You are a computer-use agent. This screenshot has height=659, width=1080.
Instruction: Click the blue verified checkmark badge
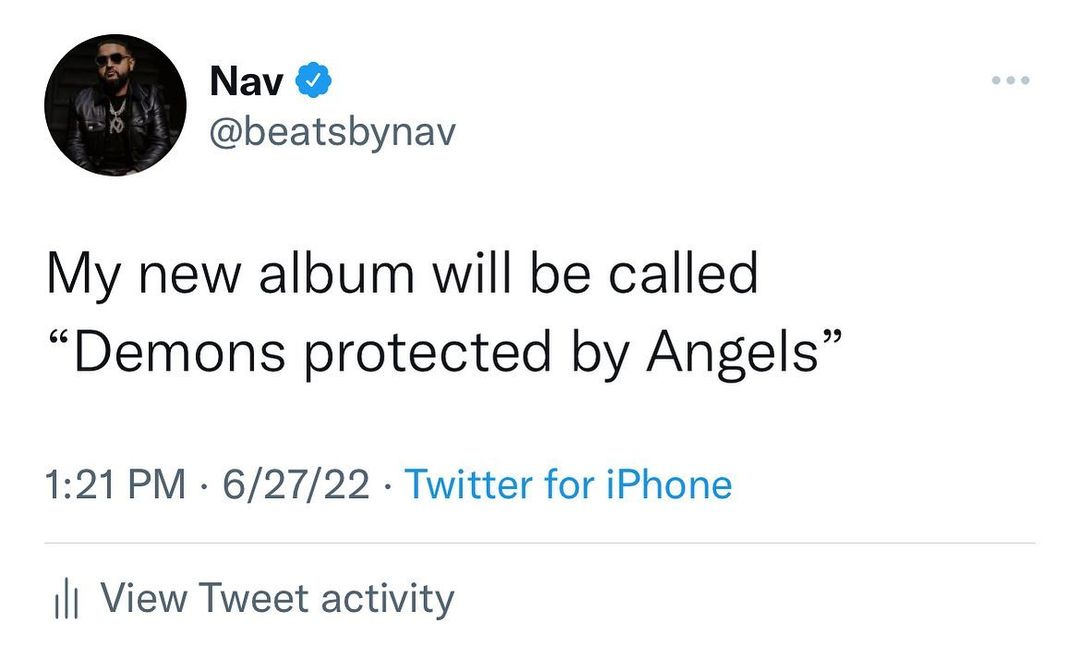[313, 81]
